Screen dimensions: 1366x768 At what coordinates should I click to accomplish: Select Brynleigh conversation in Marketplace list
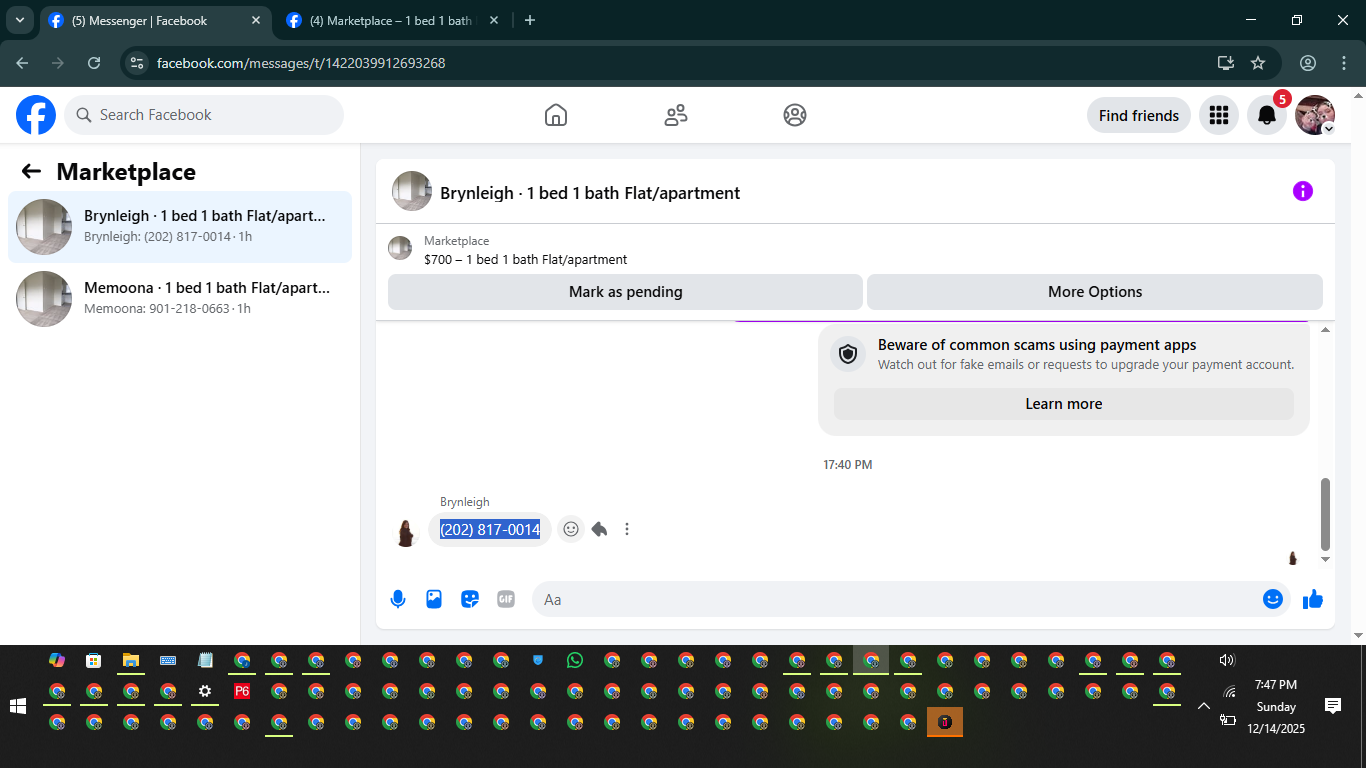(x=180, y=227)
